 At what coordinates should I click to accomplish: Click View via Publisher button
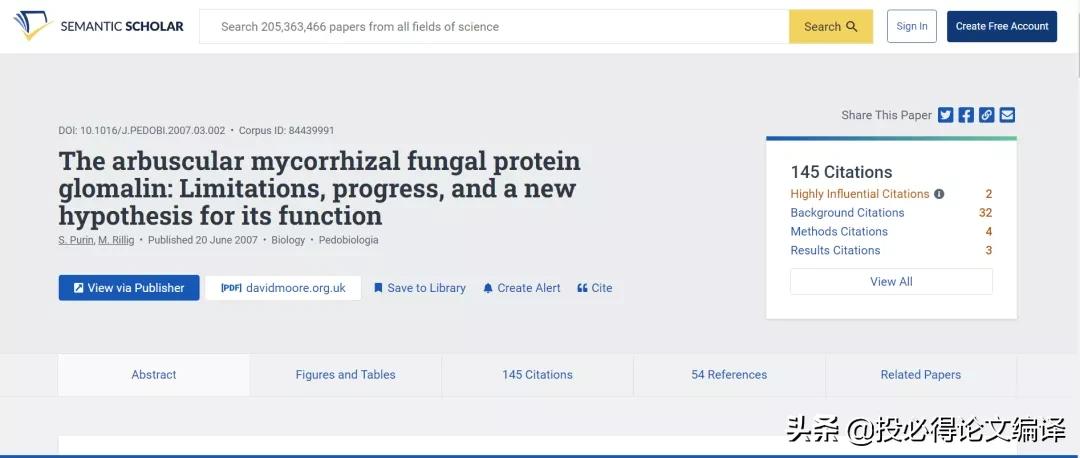click(129, 288)
